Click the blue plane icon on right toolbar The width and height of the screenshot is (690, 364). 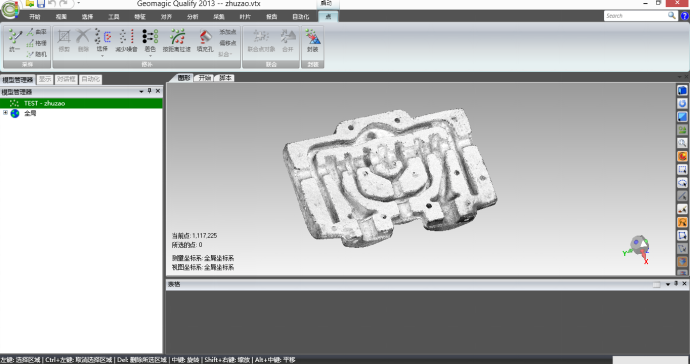pyautogui.click(x=682, y=117)
